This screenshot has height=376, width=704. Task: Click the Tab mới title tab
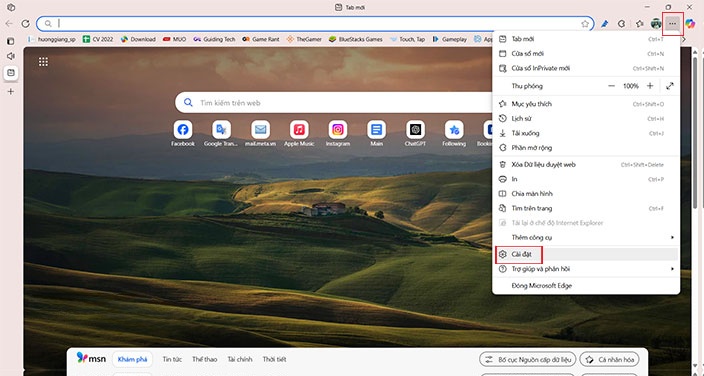[x=350, y=7]
